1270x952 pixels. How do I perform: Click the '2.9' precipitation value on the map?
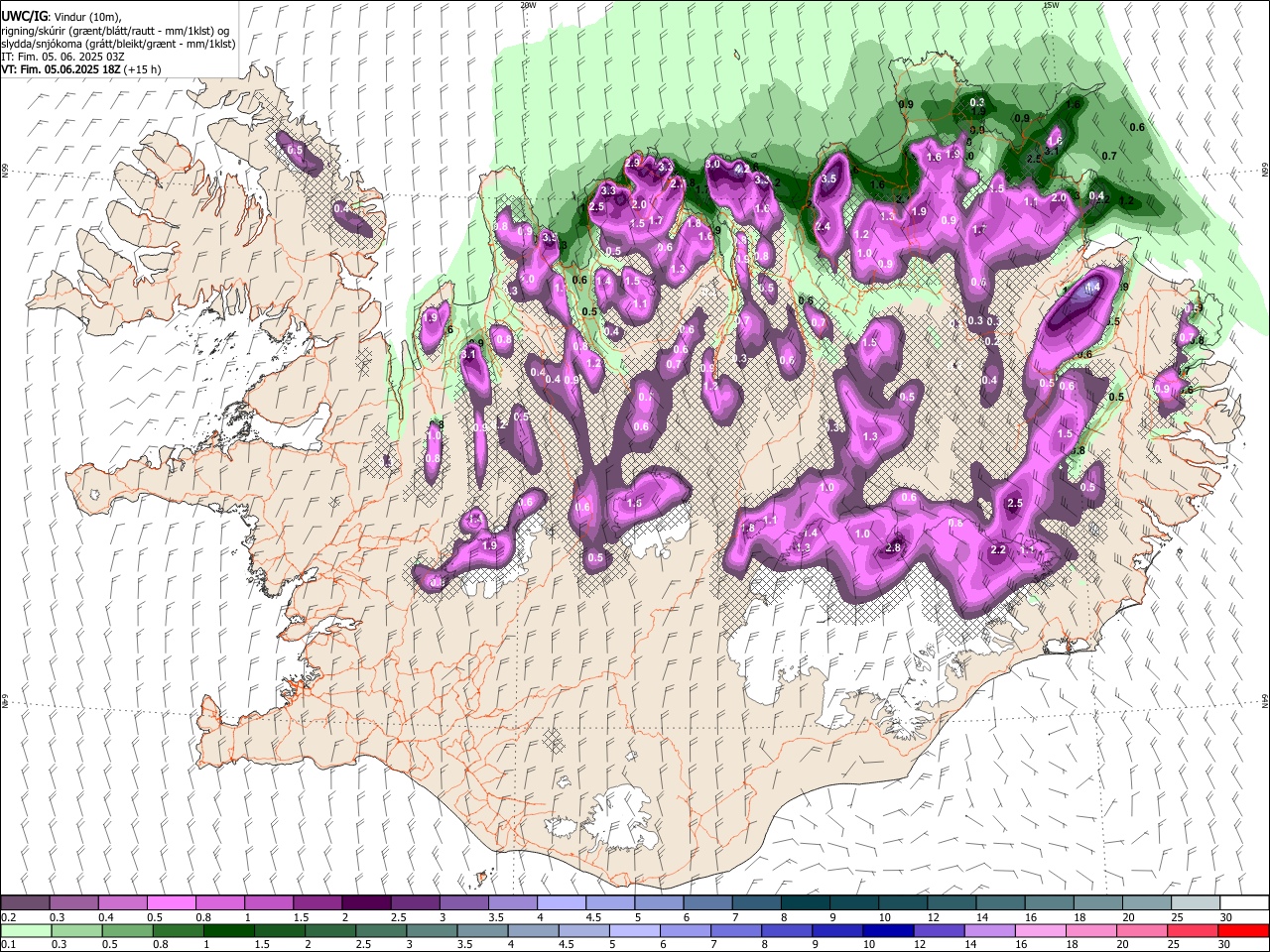(633, 162)
